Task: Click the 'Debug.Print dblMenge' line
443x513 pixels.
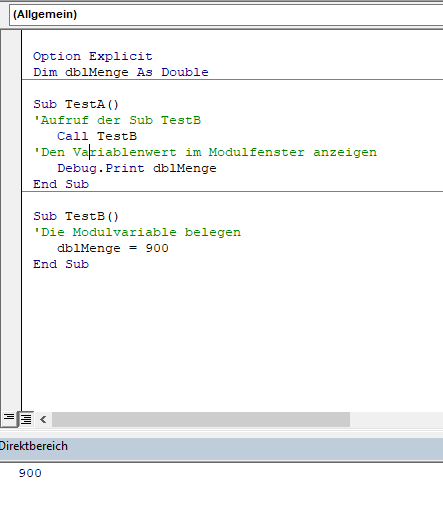Action: (137, 168)
